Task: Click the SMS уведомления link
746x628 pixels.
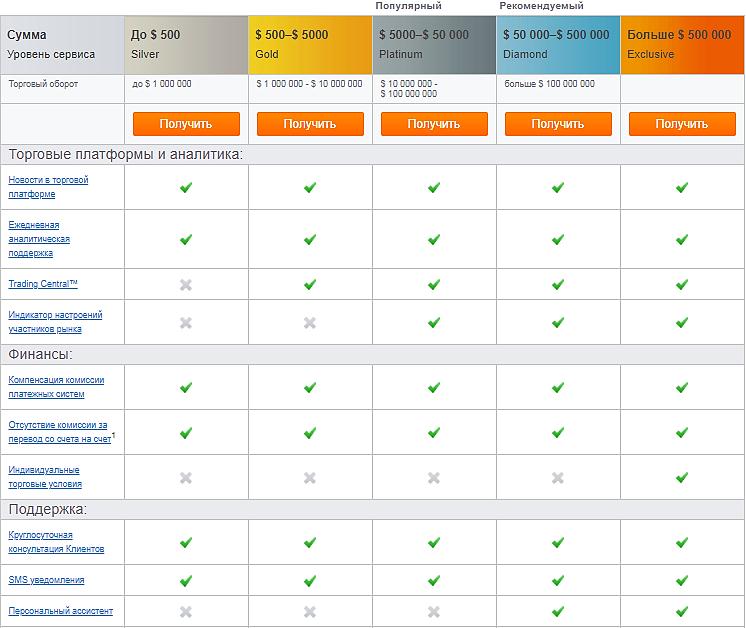Action: 46,580
